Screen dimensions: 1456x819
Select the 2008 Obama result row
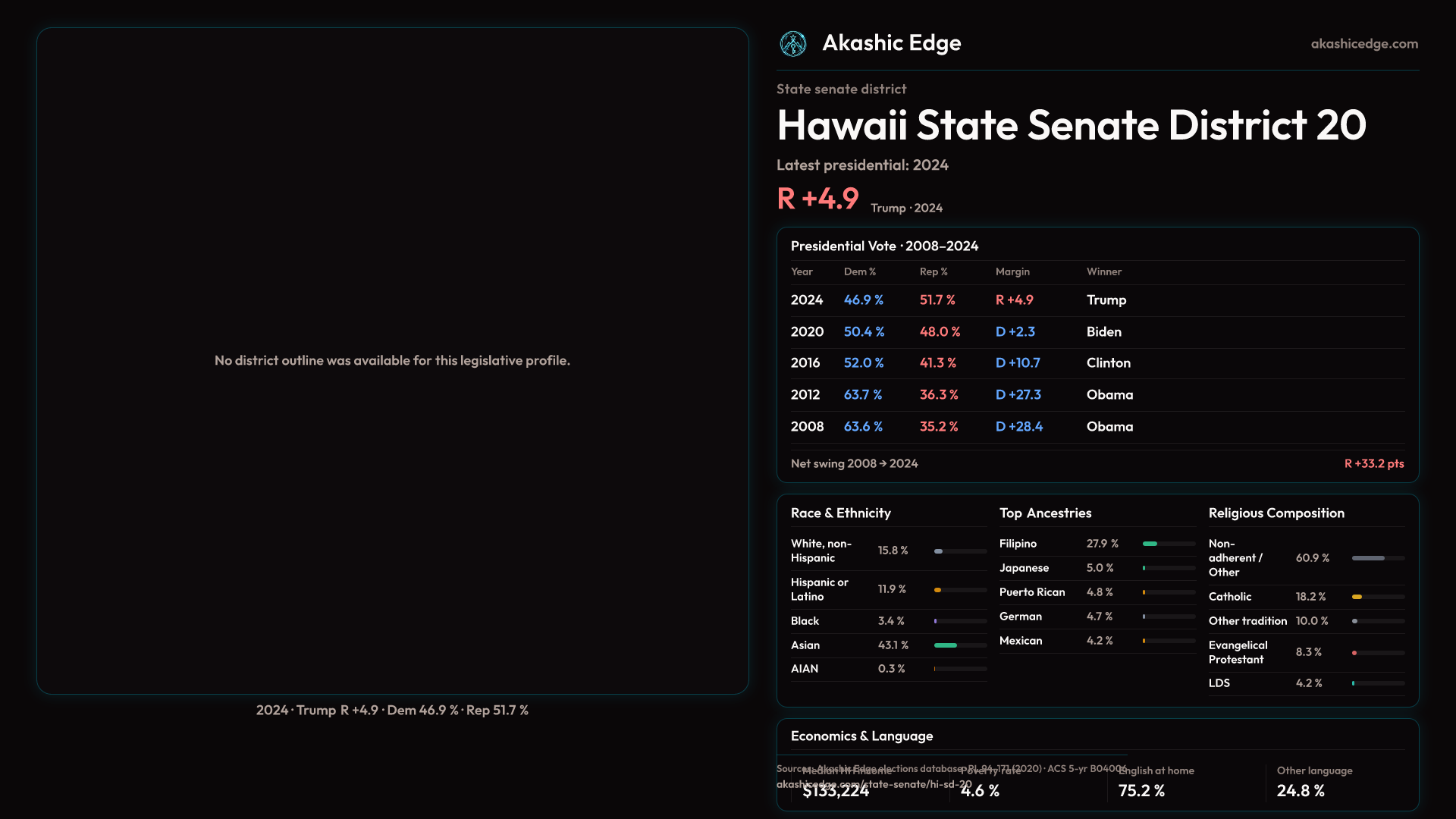pos(1097,427)
